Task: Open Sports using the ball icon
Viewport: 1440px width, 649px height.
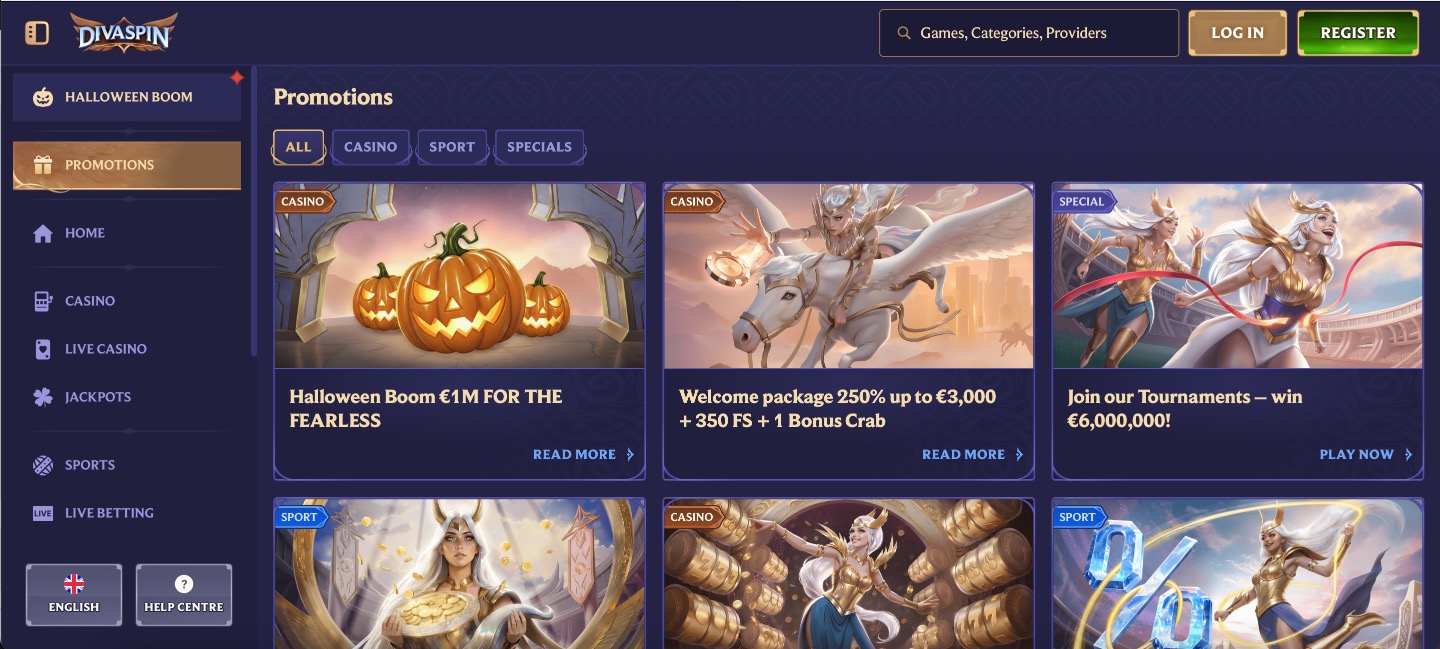Action: pos(43,465)
